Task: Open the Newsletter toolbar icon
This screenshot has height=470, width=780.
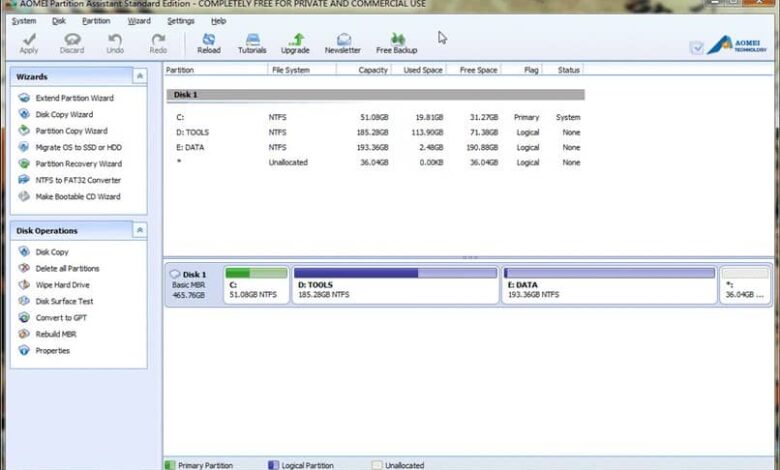Action: click(x=344, y=39)
